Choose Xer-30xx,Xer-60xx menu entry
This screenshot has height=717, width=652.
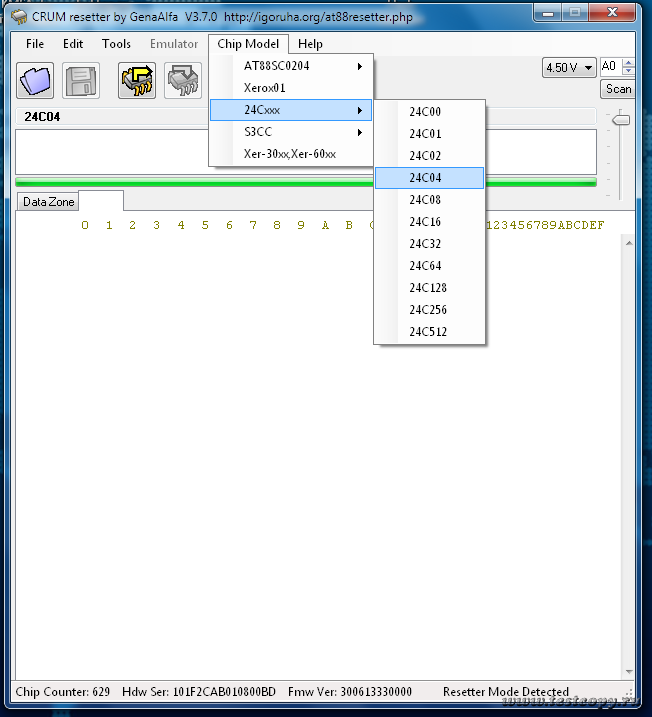point(290,154)
